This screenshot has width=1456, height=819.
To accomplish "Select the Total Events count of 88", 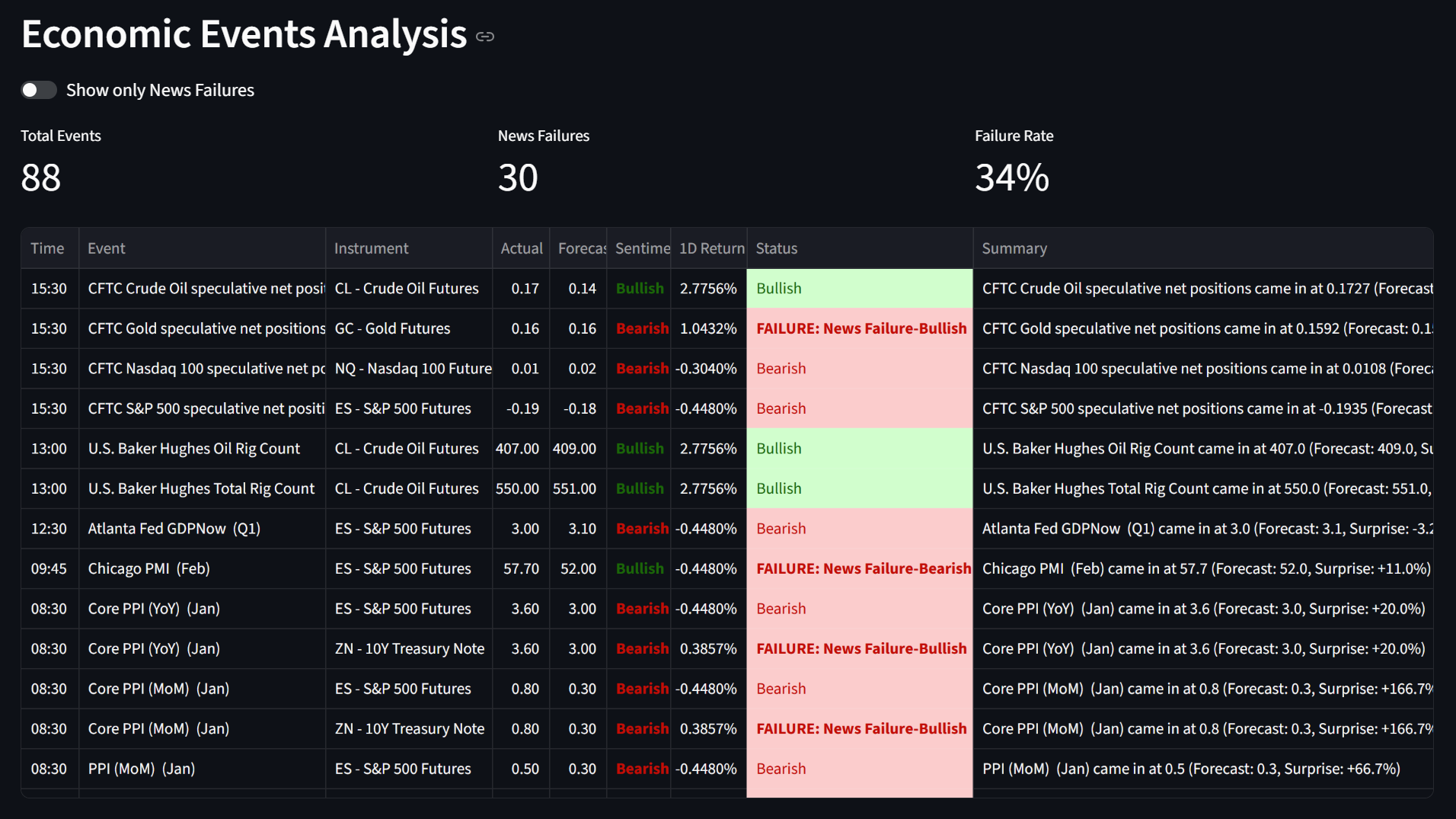I will 40,178.
